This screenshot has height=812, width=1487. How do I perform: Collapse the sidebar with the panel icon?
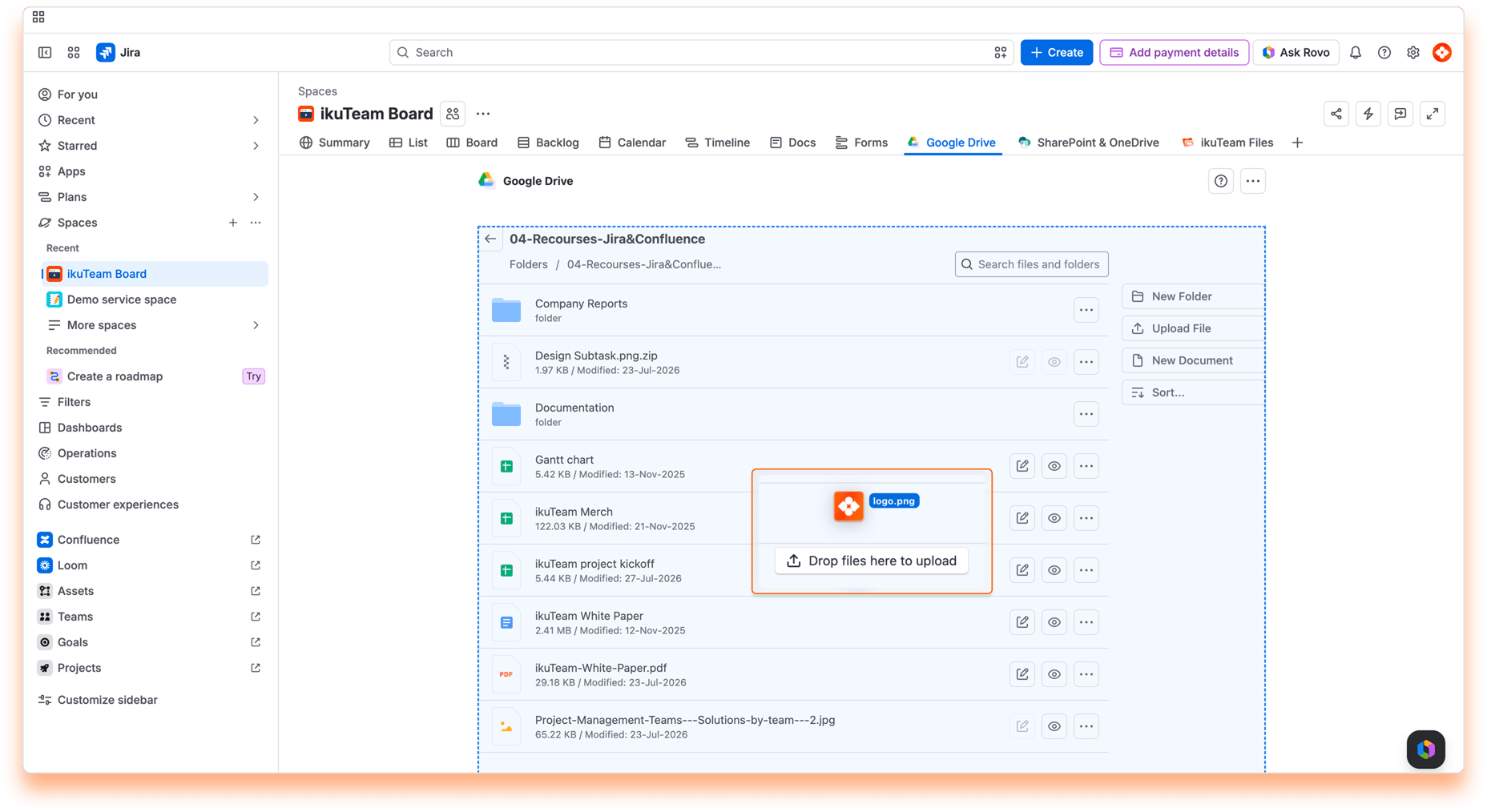pyautogui.click(x=45, y=53)
